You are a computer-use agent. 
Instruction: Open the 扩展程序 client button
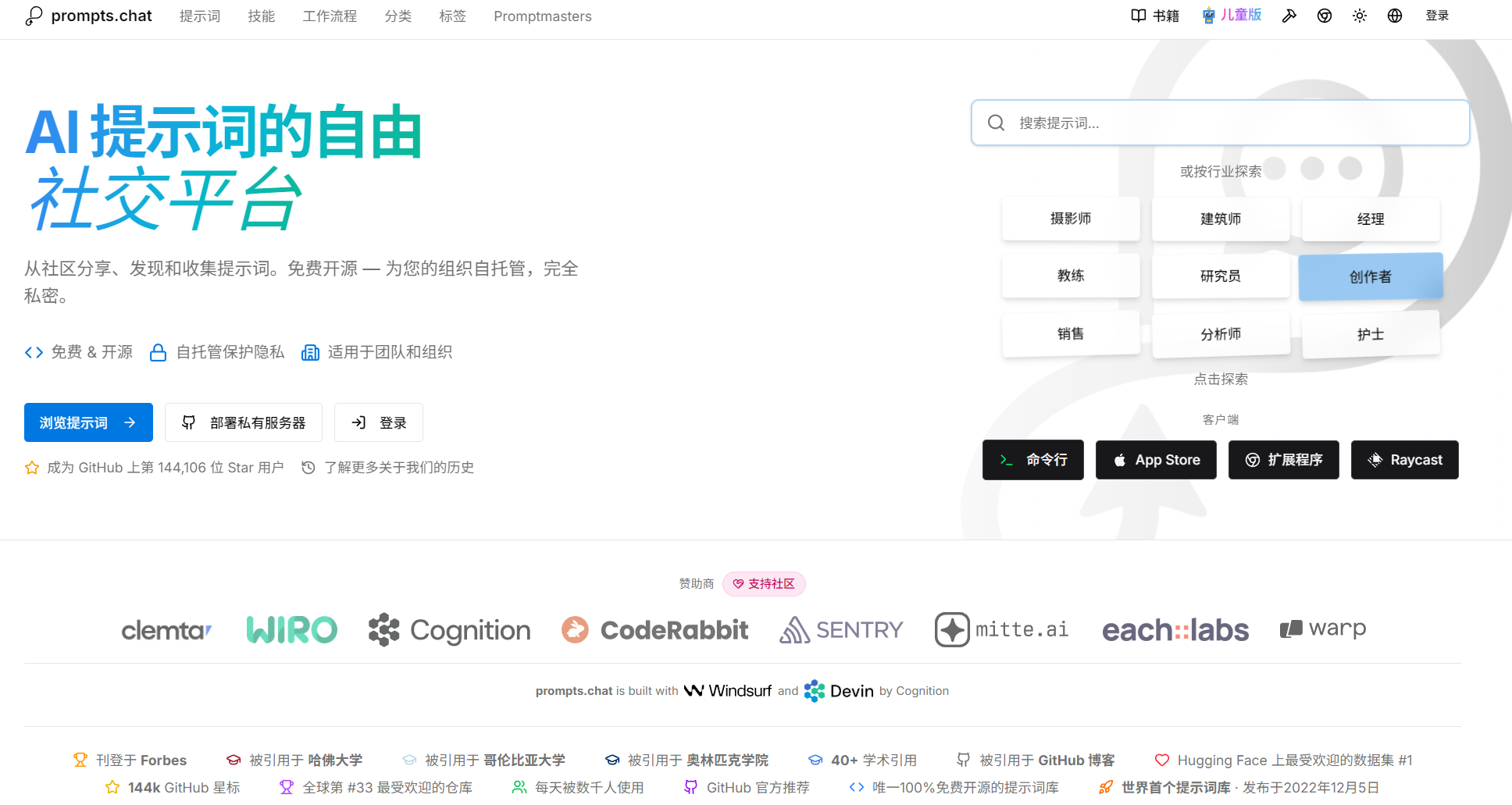1284,460
